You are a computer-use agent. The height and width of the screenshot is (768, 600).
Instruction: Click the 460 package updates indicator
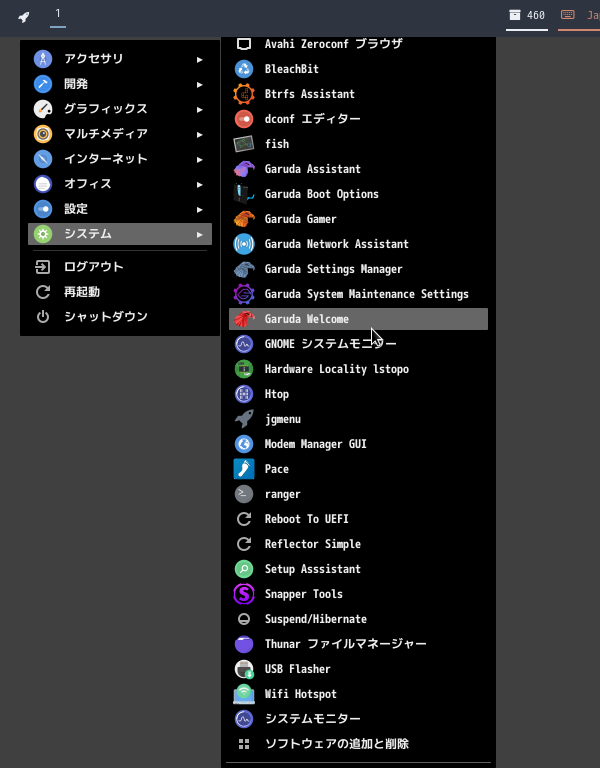[527, 15]
